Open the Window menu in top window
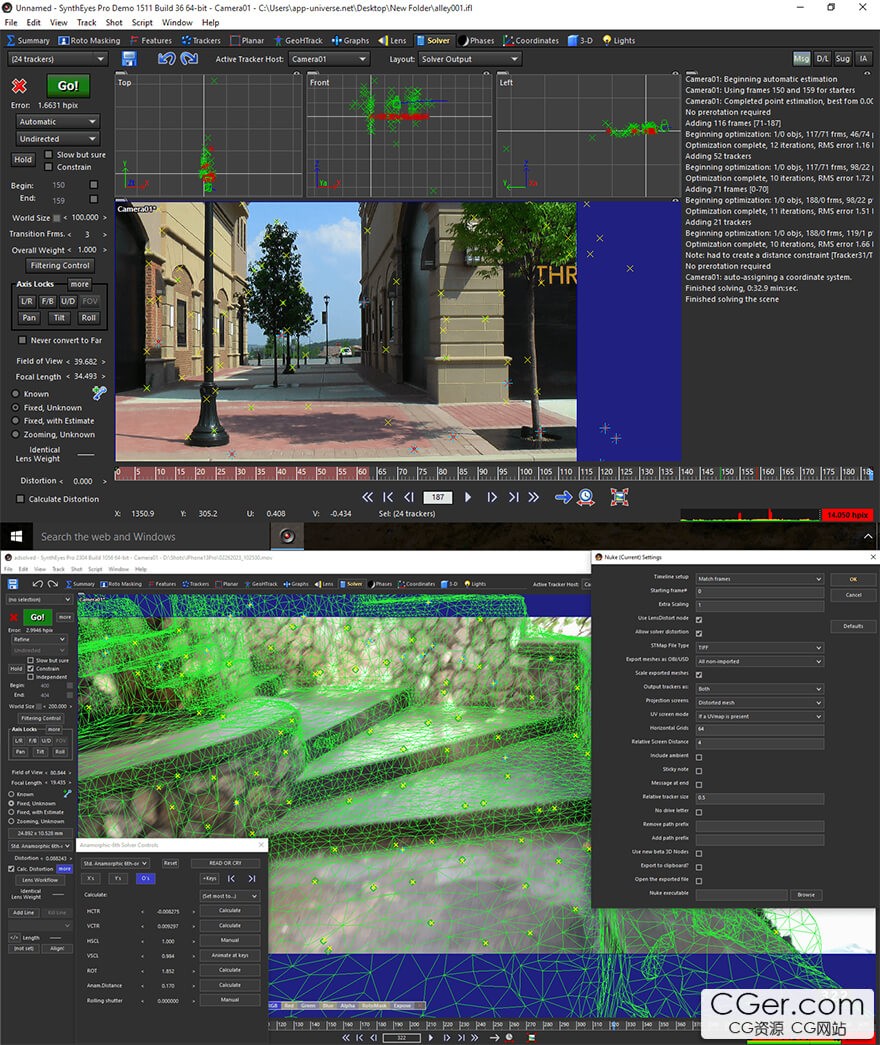880x1045 pixels. coord(177,23)
